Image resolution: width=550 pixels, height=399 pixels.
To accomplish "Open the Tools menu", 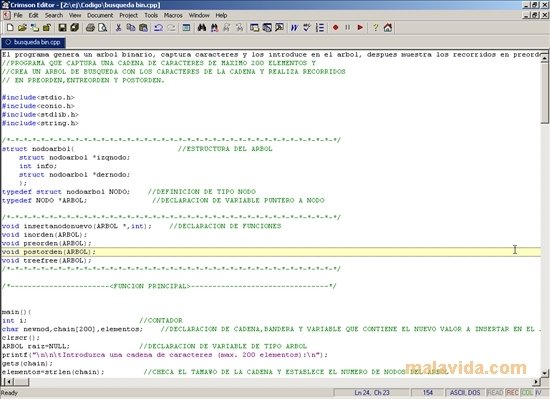I will click(151, 15).
